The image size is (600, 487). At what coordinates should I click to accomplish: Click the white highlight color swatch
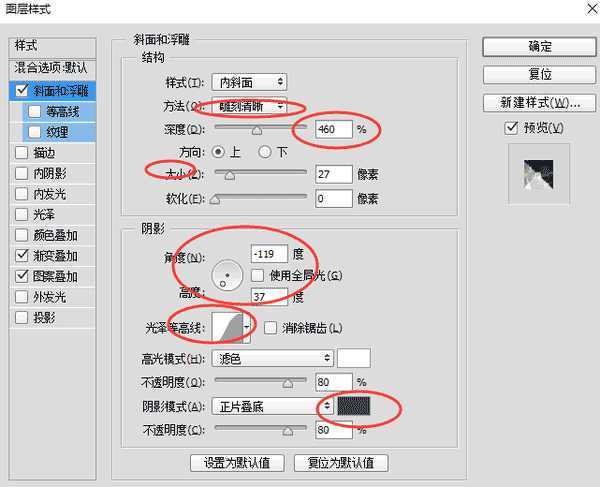coord(354,358)
